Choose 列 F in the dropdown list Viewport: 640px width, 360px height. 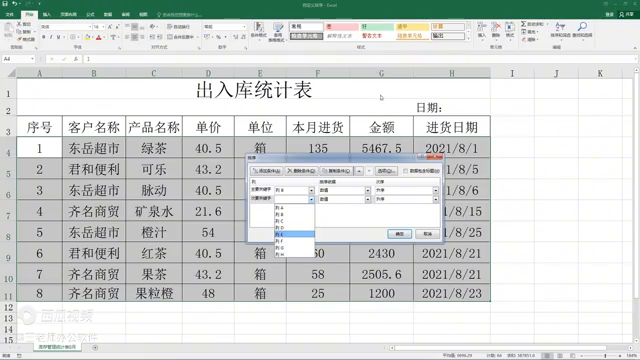294,241
